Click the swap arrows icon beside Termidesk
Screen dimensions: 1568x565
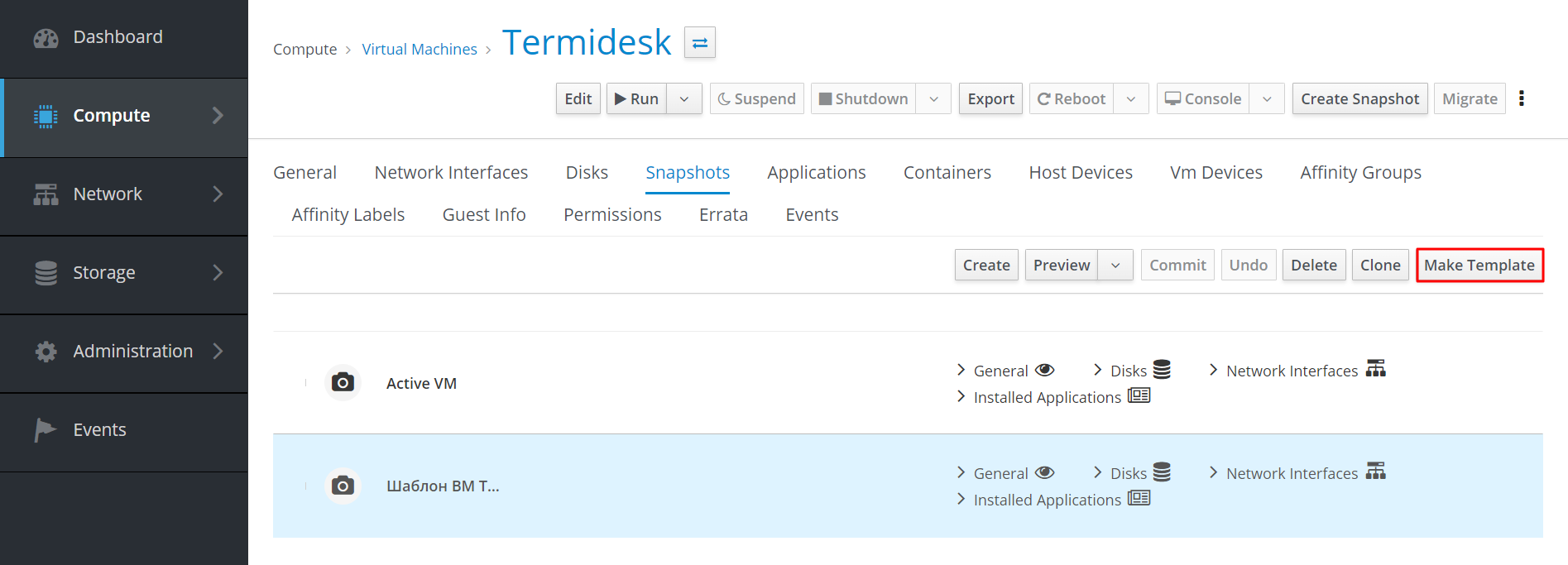[x=699, y=43]
